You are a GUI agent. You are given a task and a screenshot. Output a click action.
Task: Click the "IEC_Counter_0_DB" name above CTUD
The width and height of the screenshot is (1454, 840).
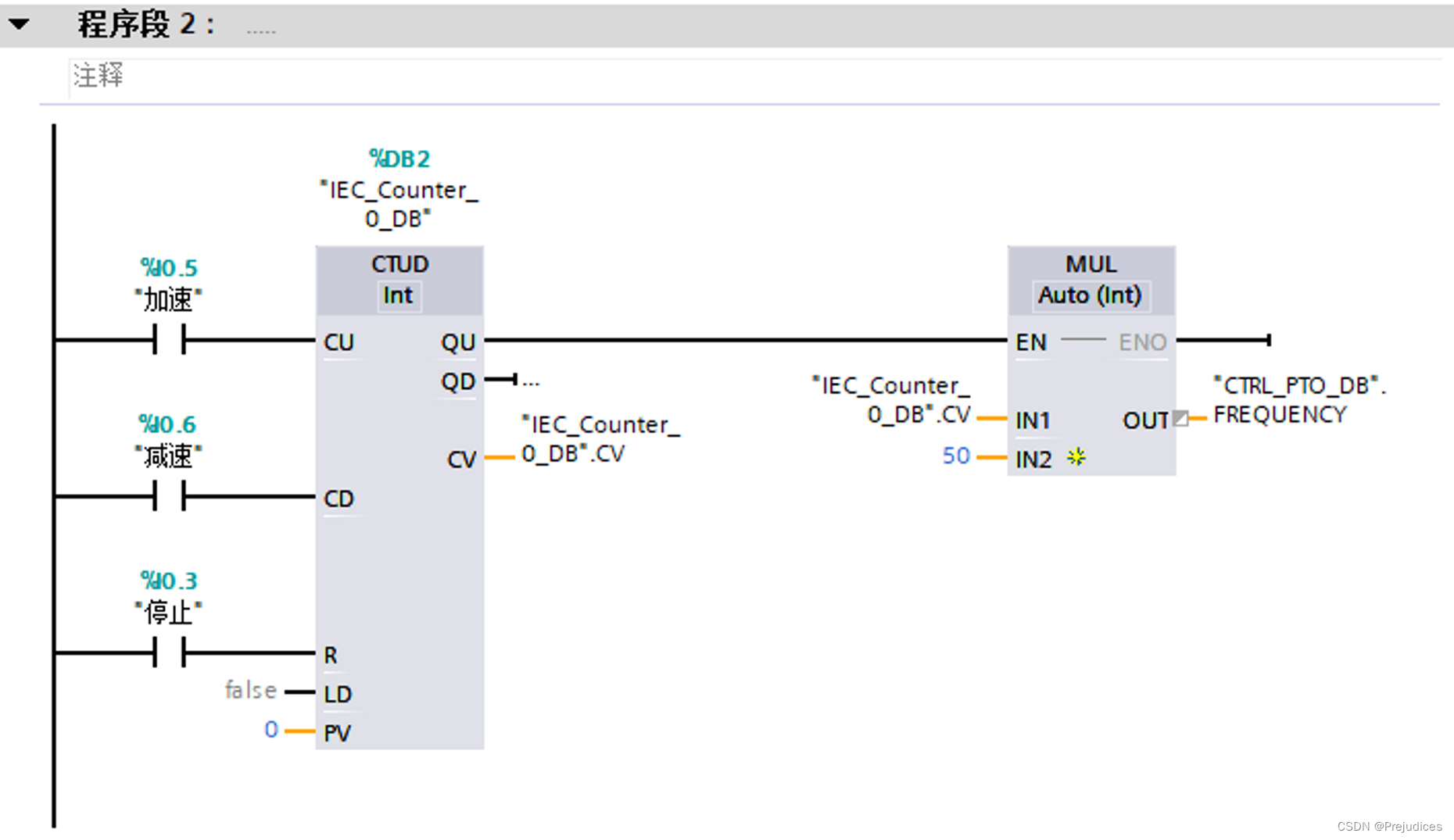(x=399, y=204)
